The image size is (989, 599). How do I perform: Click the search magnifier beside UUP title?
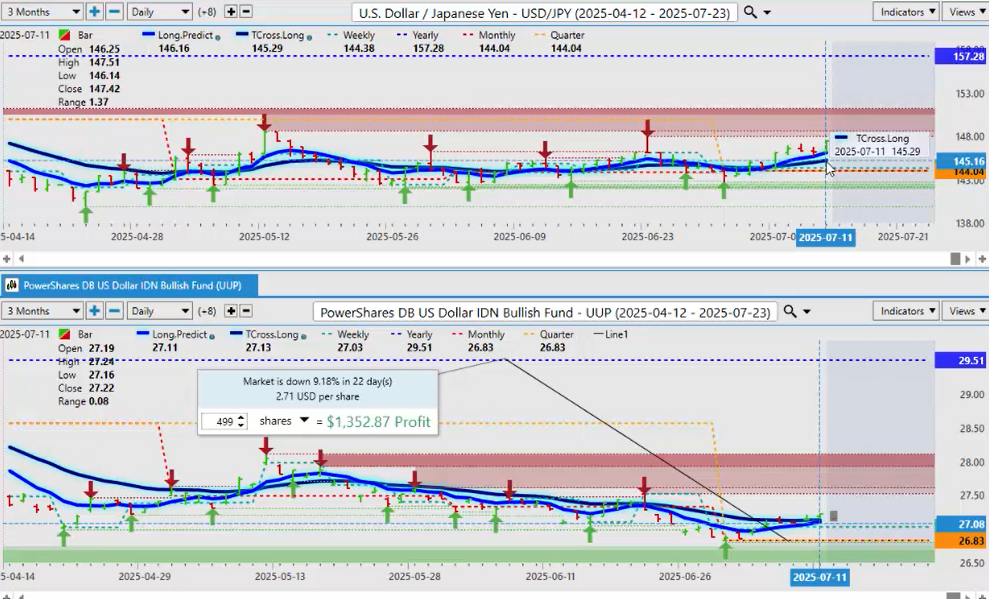coord(791,312)
